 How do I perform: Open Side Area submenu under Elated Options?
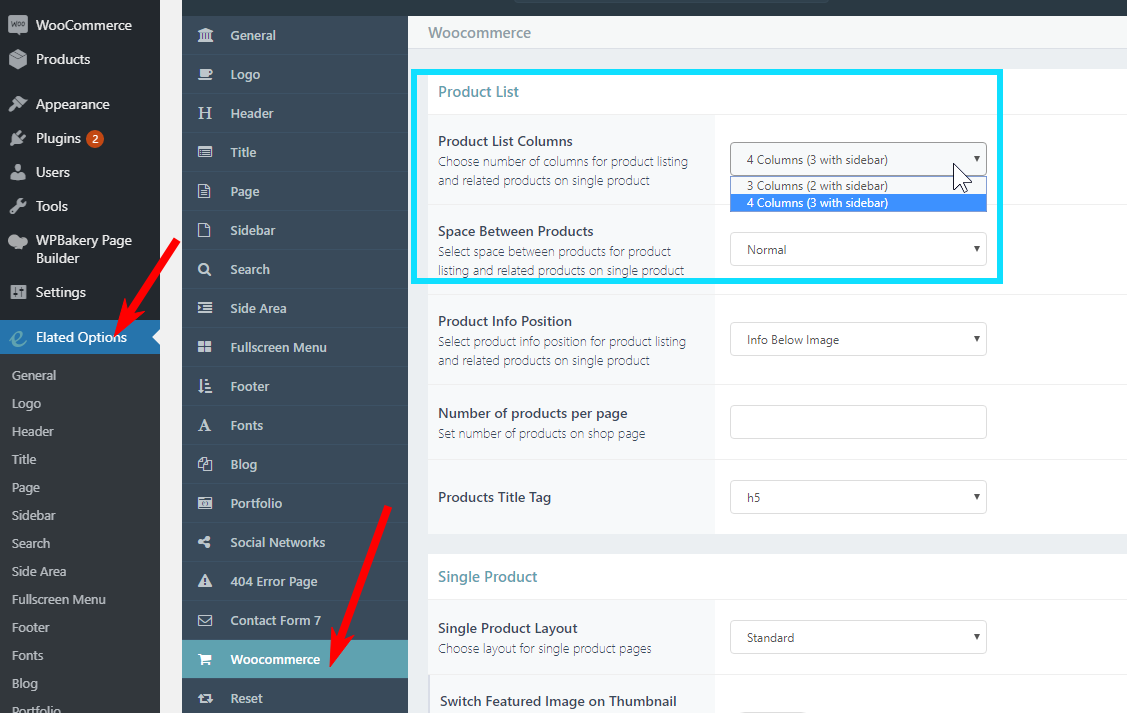coord(39,571)
